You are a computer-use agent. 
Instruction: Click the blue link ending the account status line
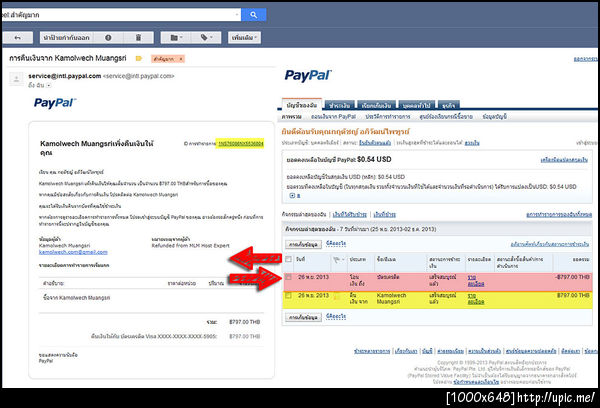tap(472, 143)
